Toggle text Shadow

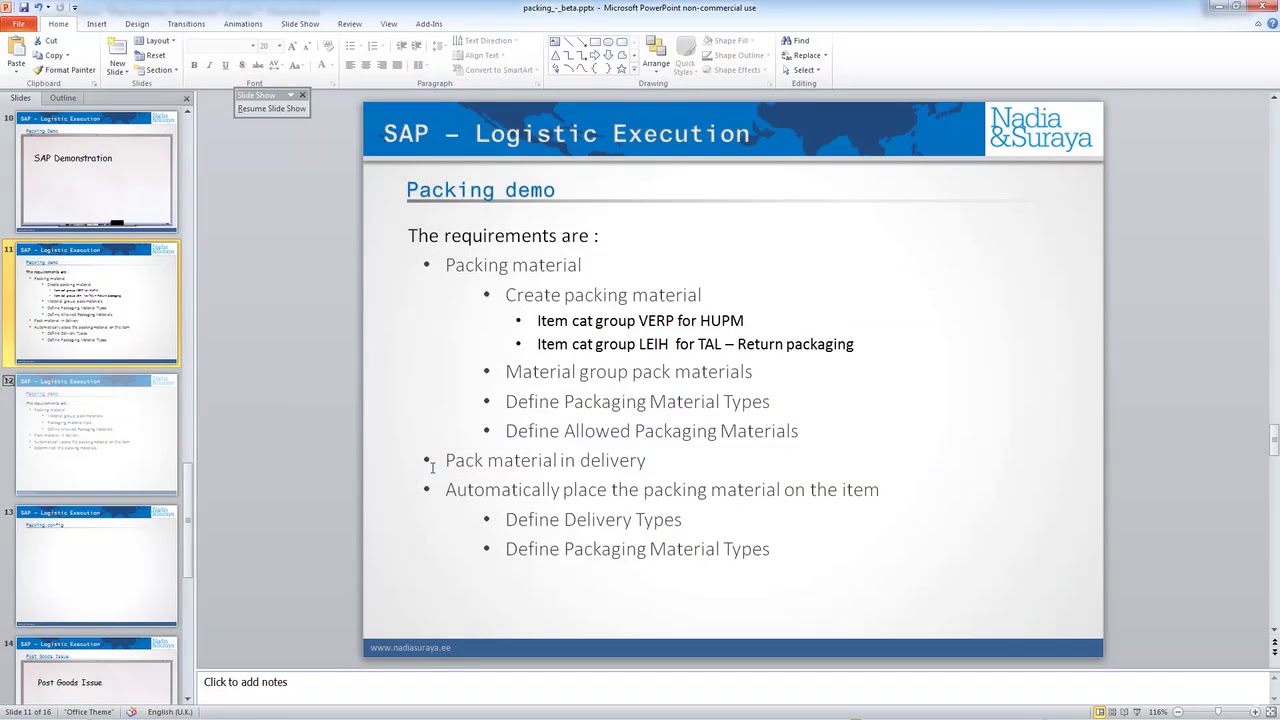click(241, 65)
